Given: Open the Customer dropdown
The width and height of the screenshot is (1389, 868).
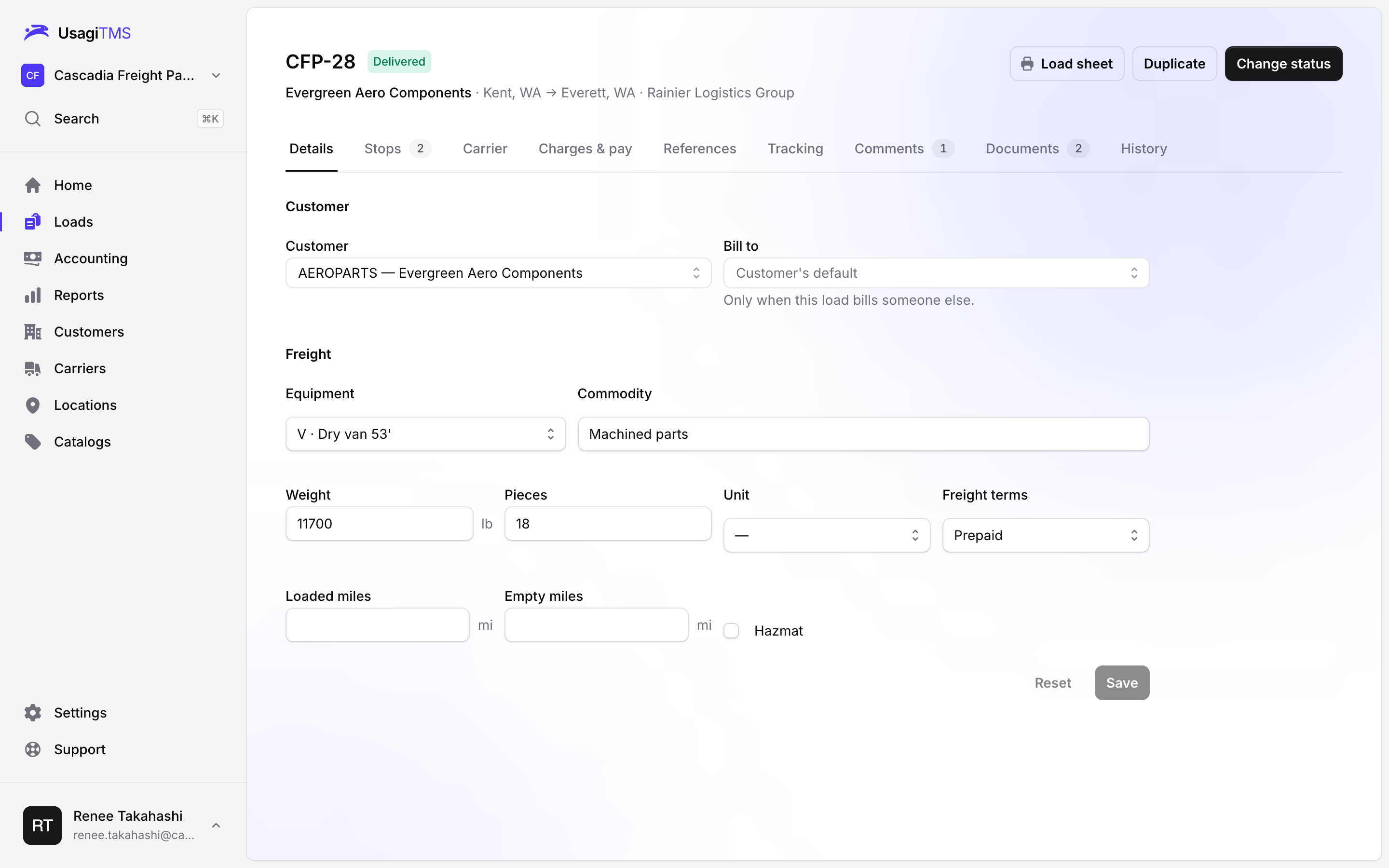Looking at the screenshot, I should [x=498, y=273].
